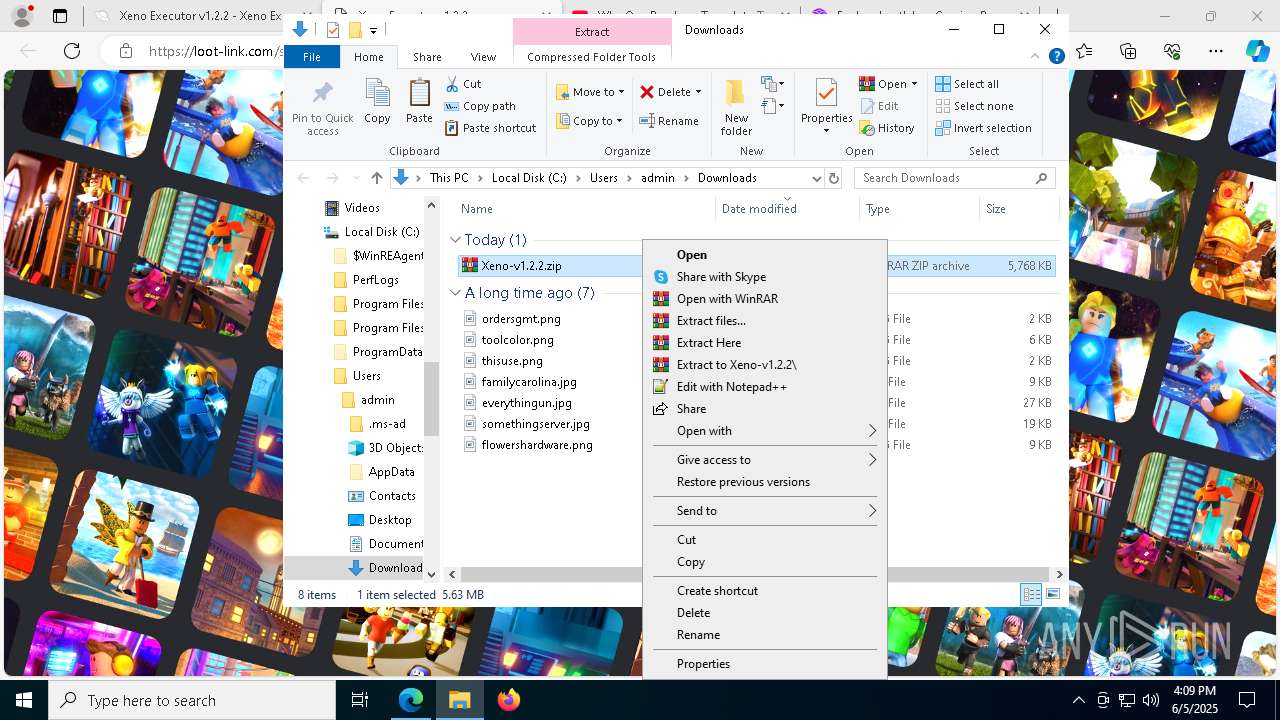Choose Open in the context menu
The image size is (1280, 720).
click(765, 255)
